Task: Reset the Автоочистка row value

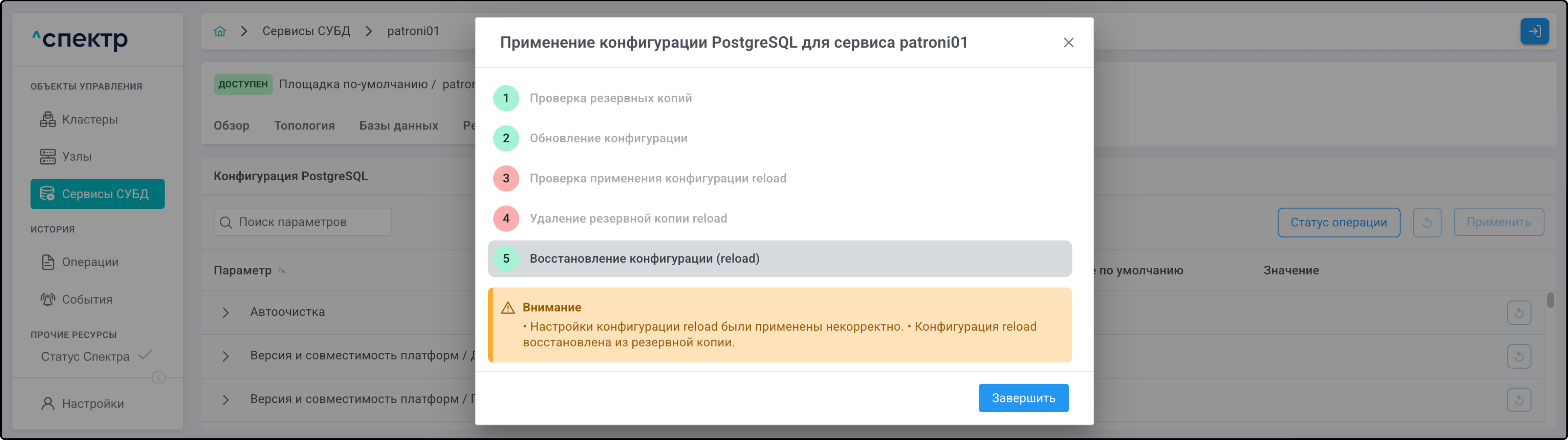Action: pos(1519,313)
